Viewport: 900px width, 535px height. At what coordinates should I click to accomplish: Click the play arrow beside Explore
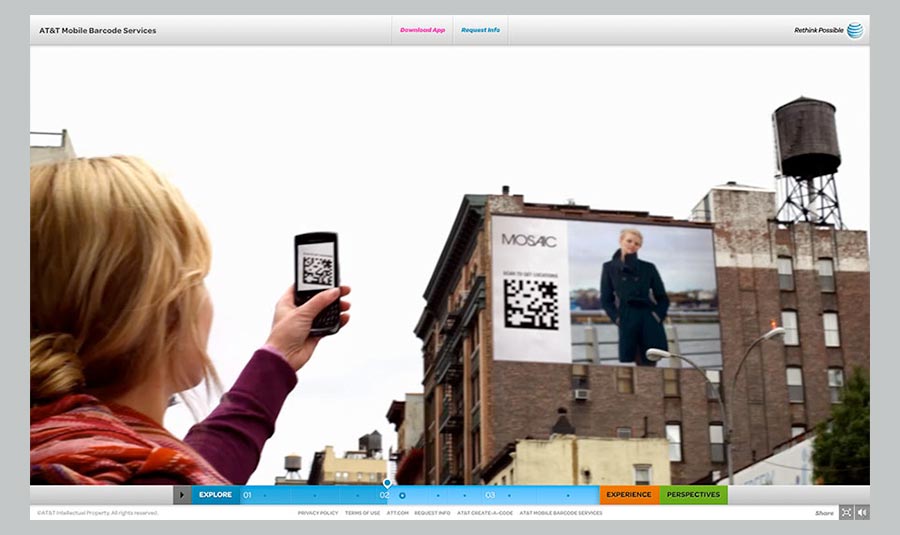[181, 494]
